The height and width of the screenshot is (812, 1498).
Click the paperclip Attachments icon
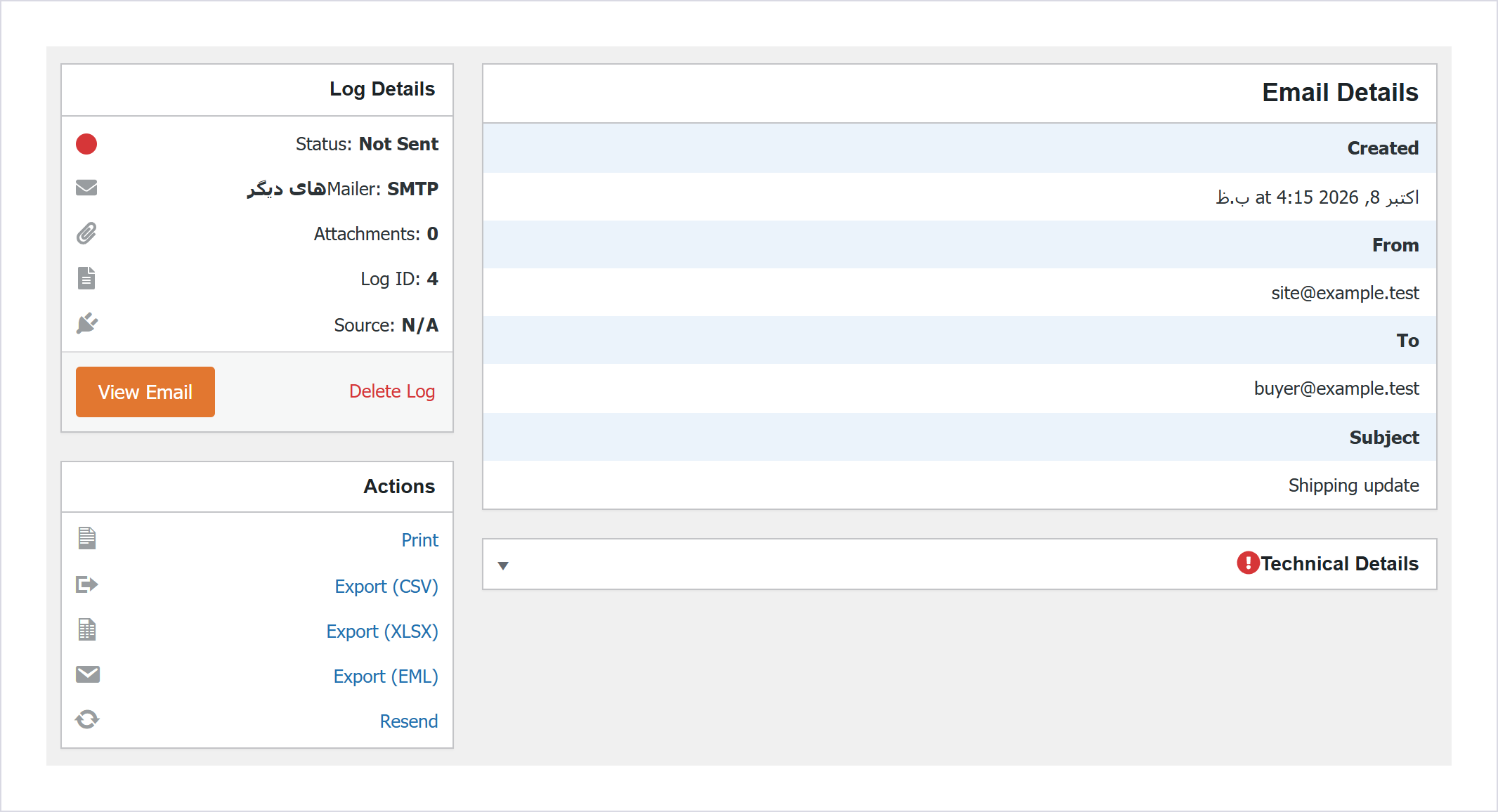(86, 233)
